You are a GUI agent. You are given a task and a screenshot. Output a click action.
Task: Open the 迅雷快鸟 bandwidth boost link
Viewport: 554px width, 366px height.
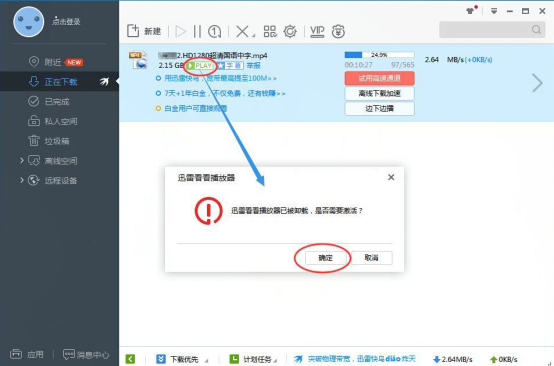(220, 78)
